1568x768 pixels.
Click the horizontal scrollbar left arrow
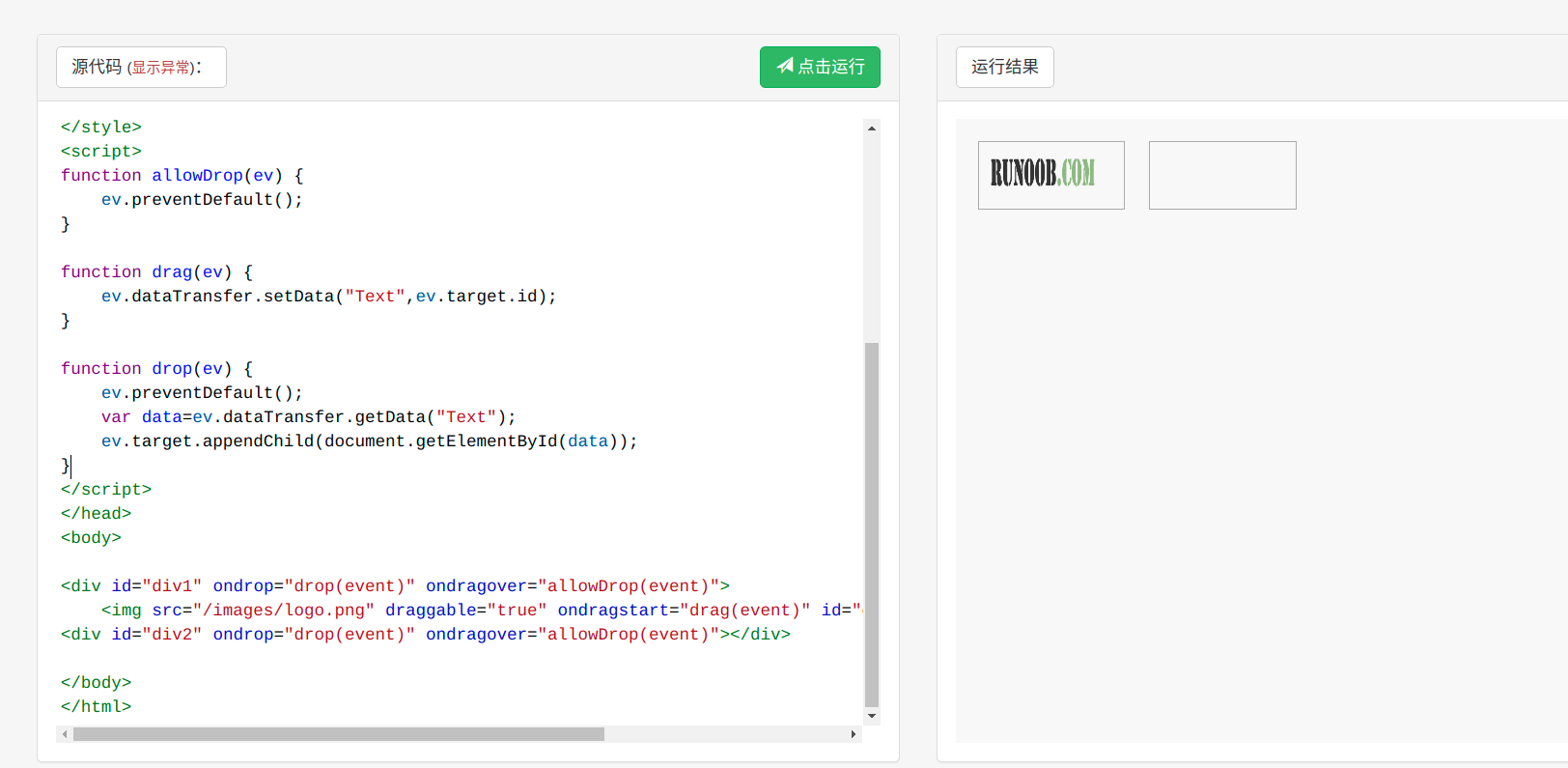[x=65, y=734]
